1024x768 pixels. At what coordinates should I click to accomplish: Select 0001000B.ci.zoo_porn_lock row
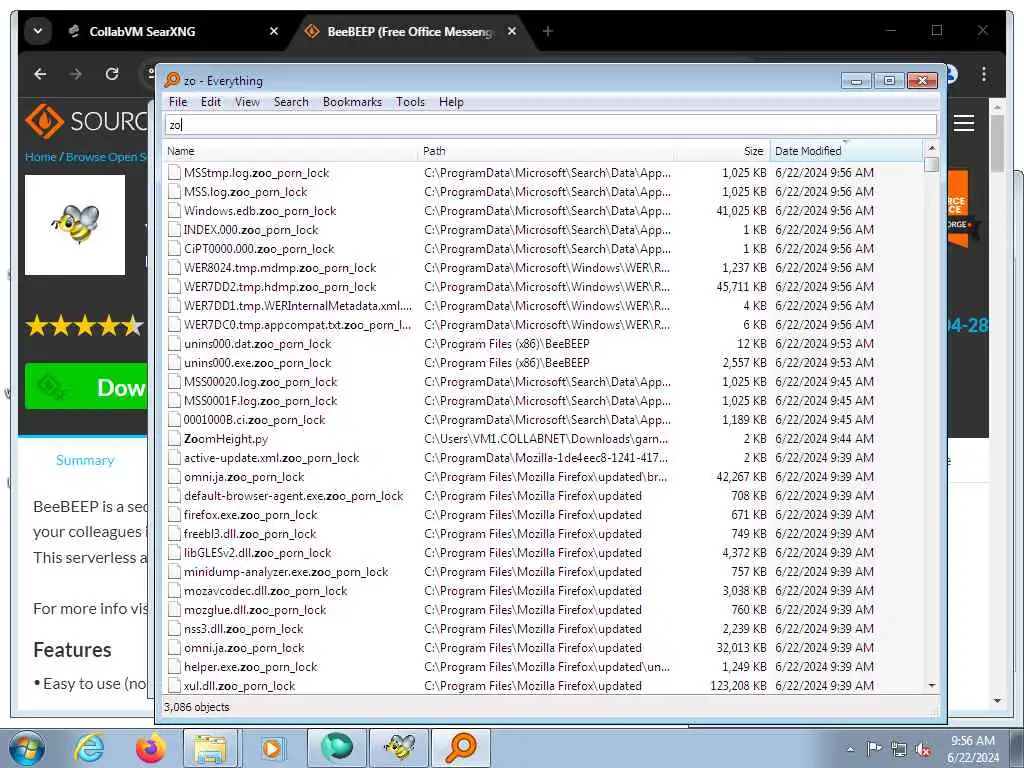click(x=543, y=420)
